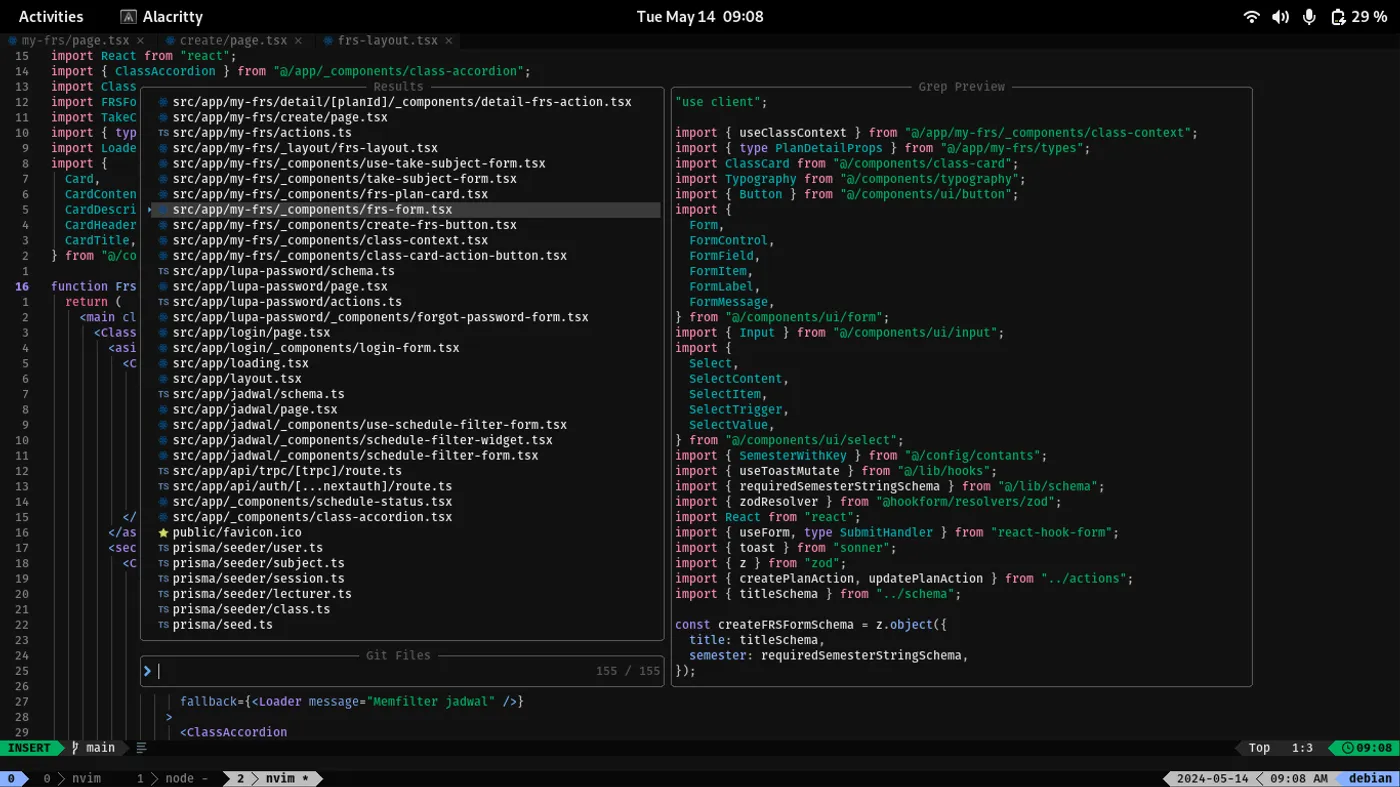Click the TS icon next to src/app/jadwal/schema.ts
This screenshot has height=787, width=1400.
coord(162,394)
